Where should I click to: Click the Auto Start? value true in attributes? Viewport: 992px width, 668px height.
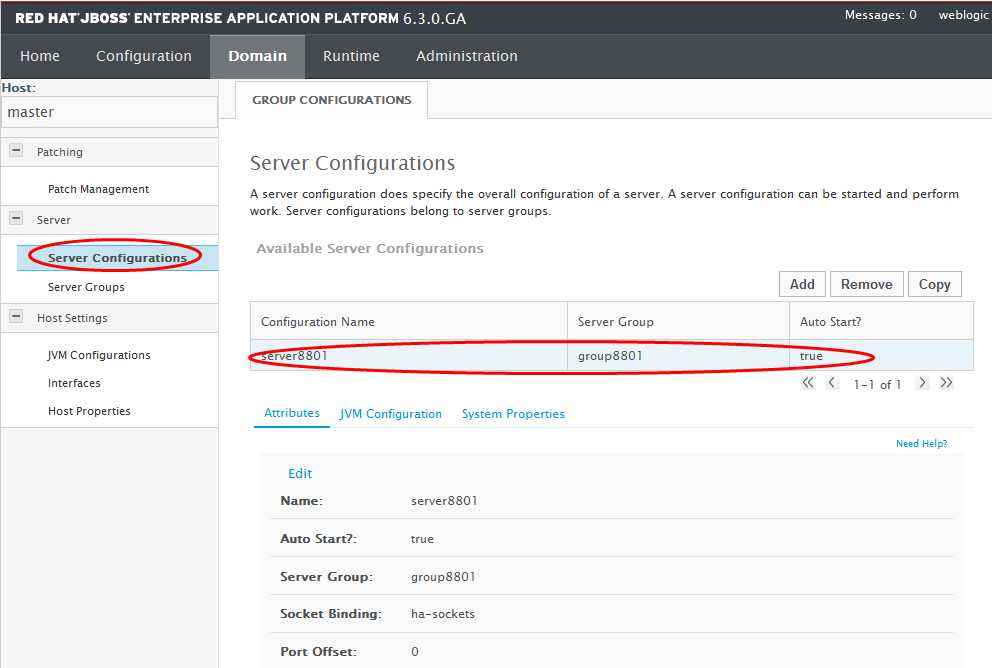coord(422,539)
